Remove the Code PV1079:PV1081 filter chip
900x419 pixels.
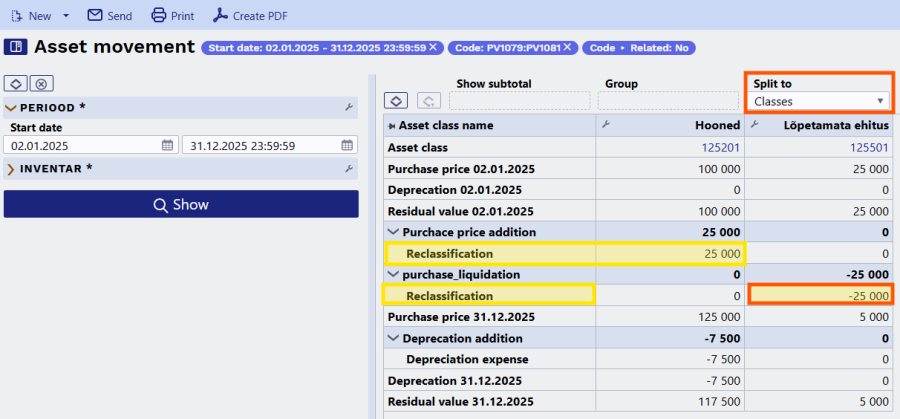tap(567, 48)
